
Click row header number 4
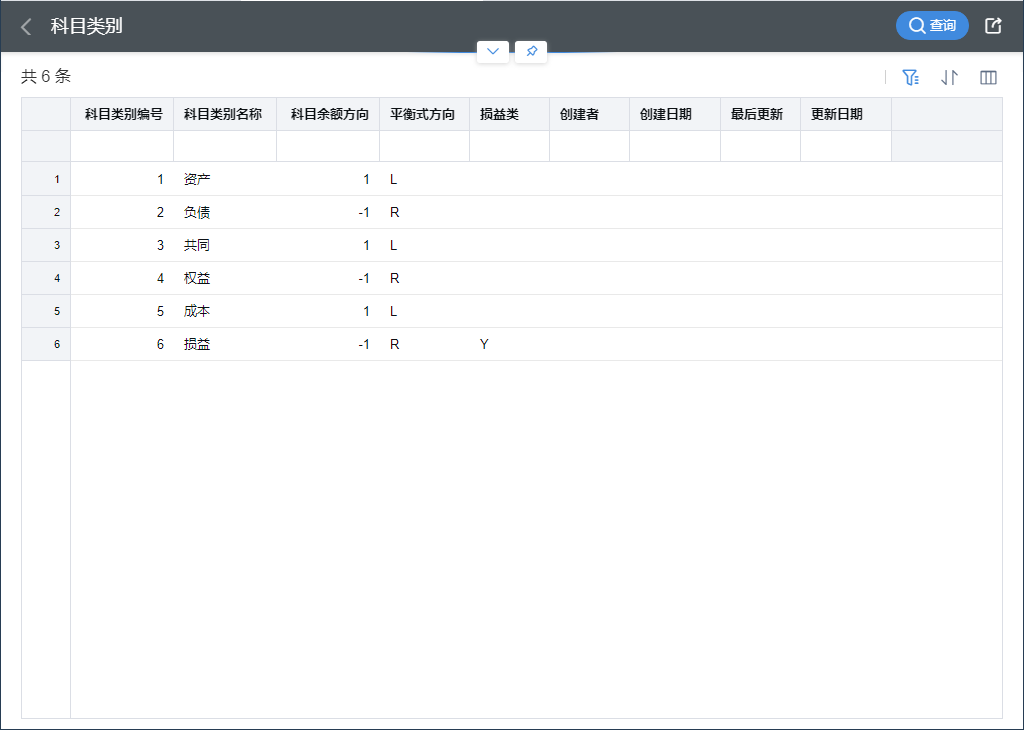click(46, 278)
